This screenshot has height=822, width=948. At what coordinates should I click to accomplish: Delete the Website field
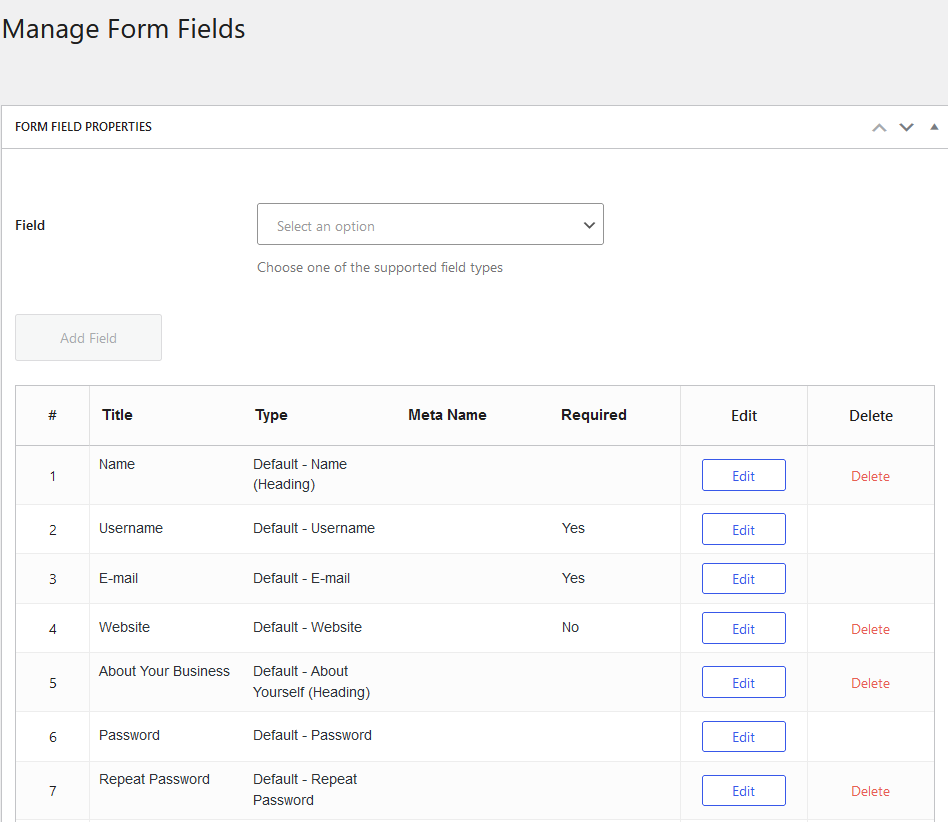pyautogui.click(x=870, y=629)
